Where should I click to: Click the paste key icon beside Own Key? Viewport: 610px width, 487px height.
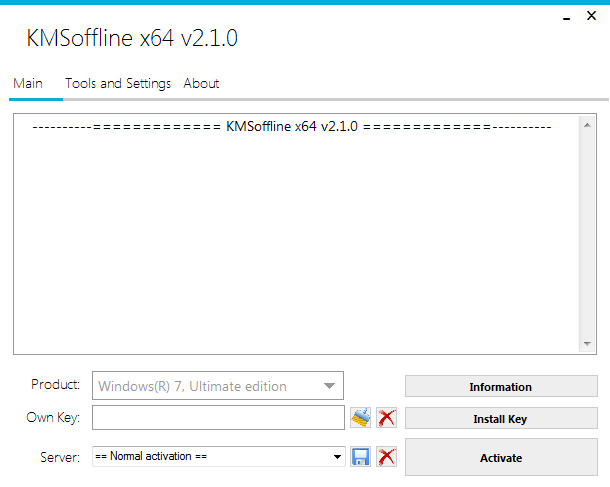(x=360, y=418)
